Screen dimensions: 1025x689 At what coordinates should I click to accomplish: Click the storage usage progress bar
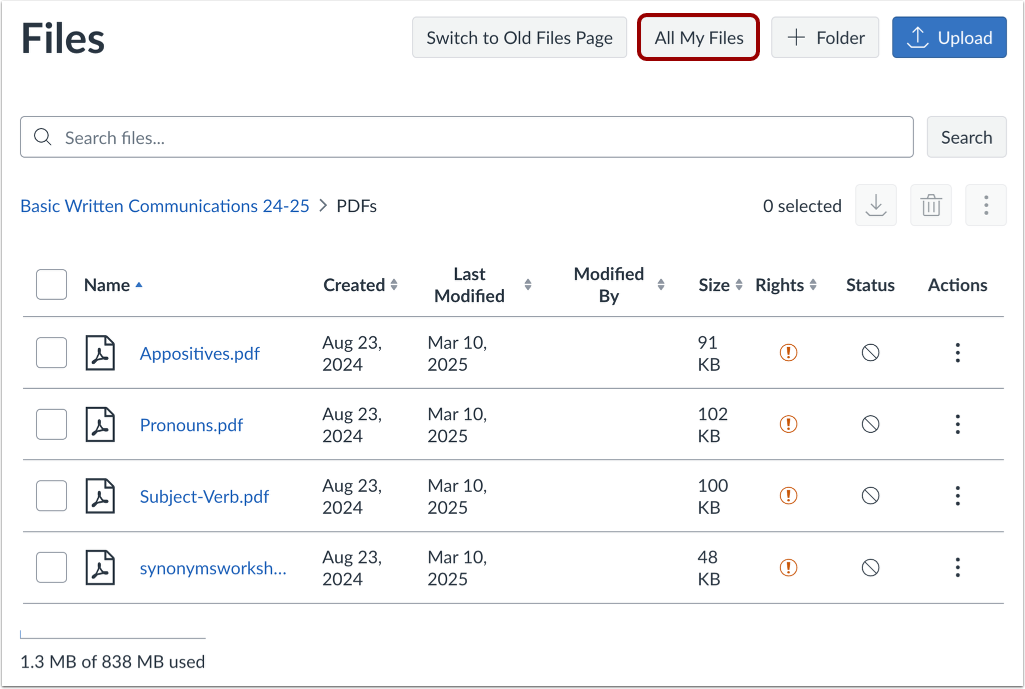pyautogui.click(x=112, y=638)
